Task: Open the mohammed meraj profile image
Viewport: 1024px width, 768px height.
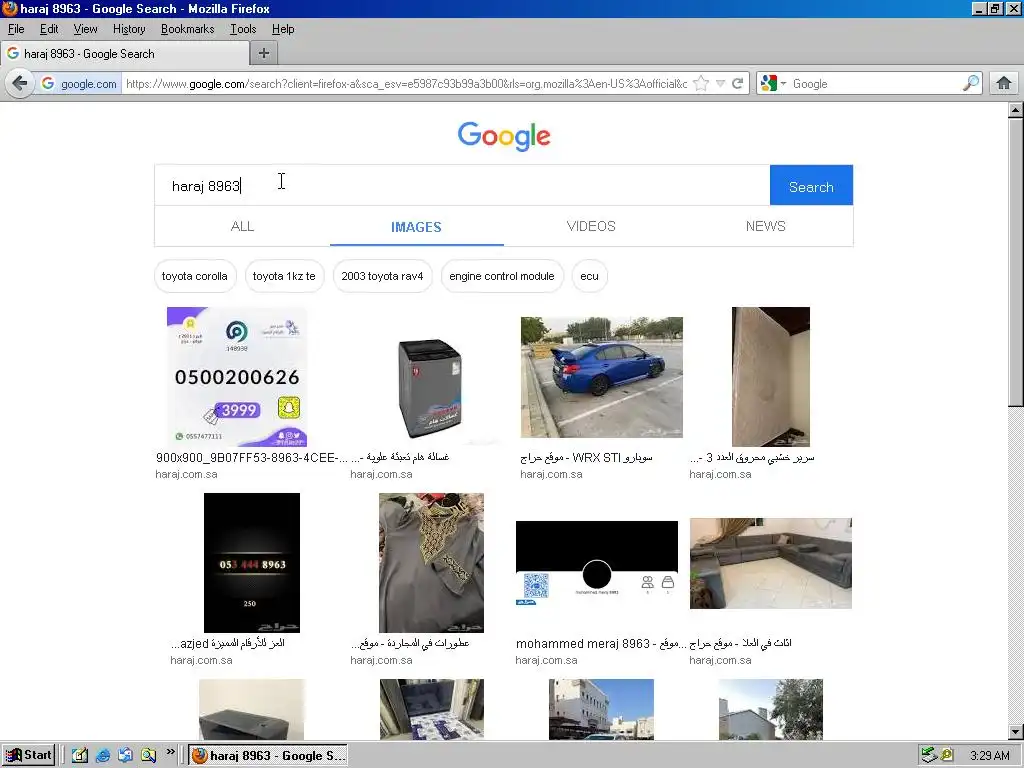Action: (597, 563)
